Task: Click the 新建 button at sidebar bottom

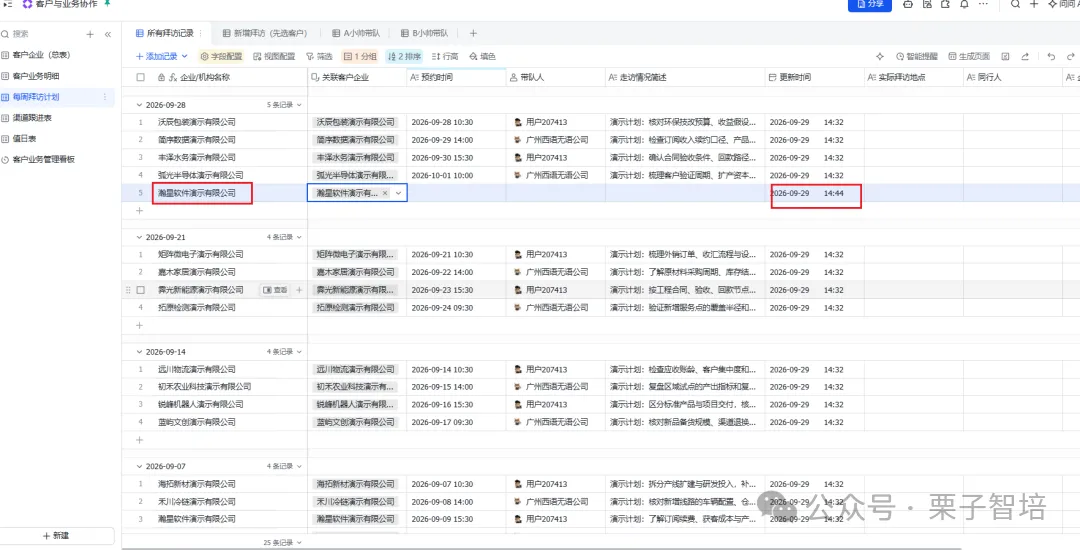Action: coord(56,536)
